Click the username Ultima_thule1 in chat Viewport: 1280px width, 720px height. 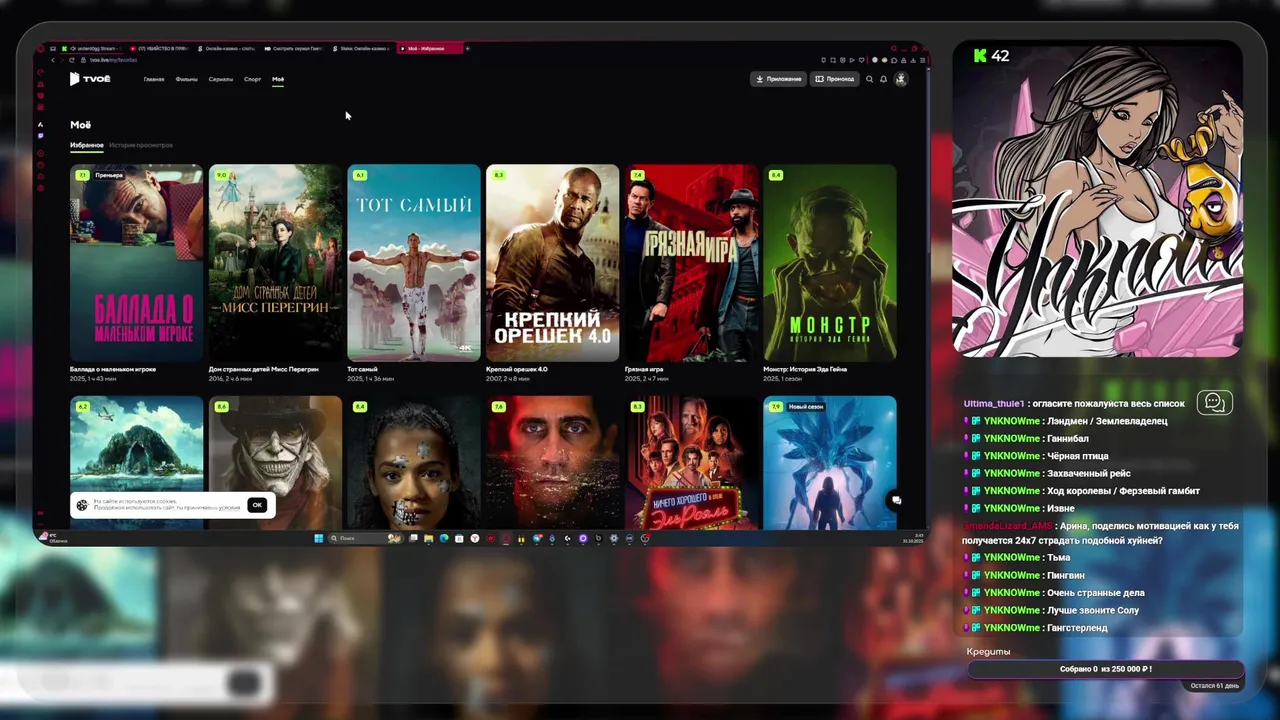[x=994, y=403]
